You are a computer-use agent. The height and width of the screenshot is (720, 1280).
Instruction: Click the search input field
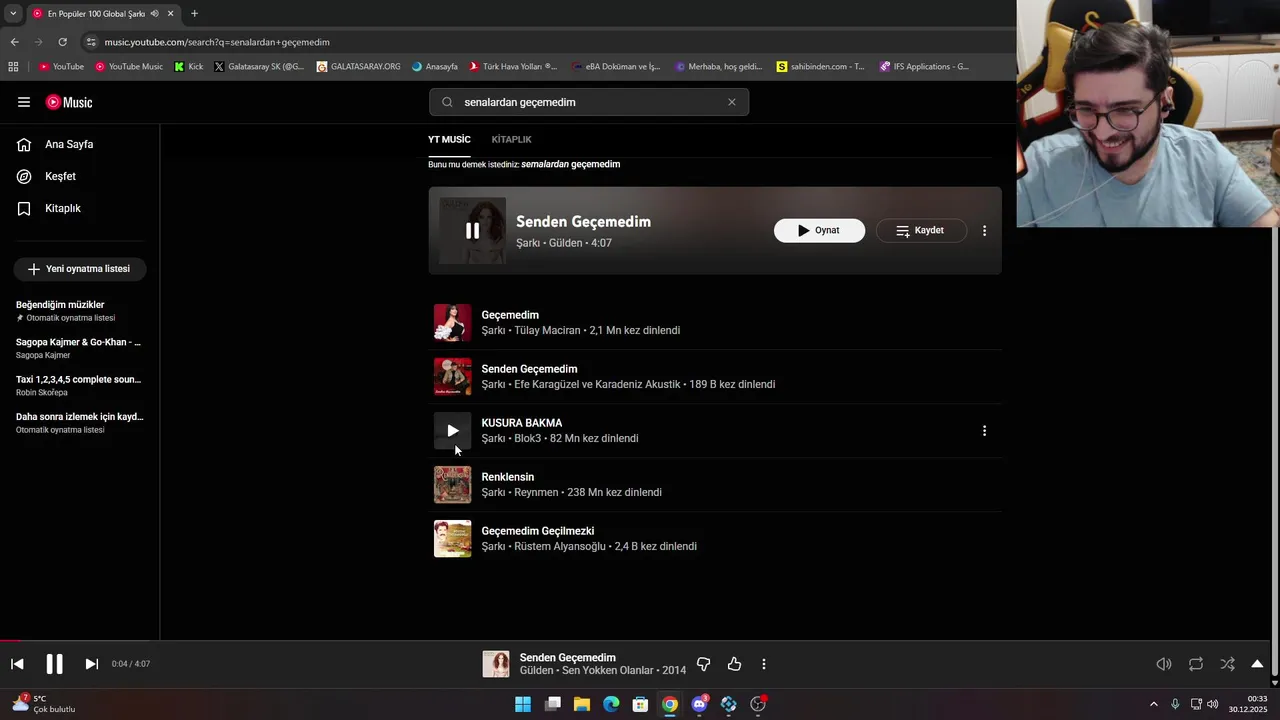[589, 102]
